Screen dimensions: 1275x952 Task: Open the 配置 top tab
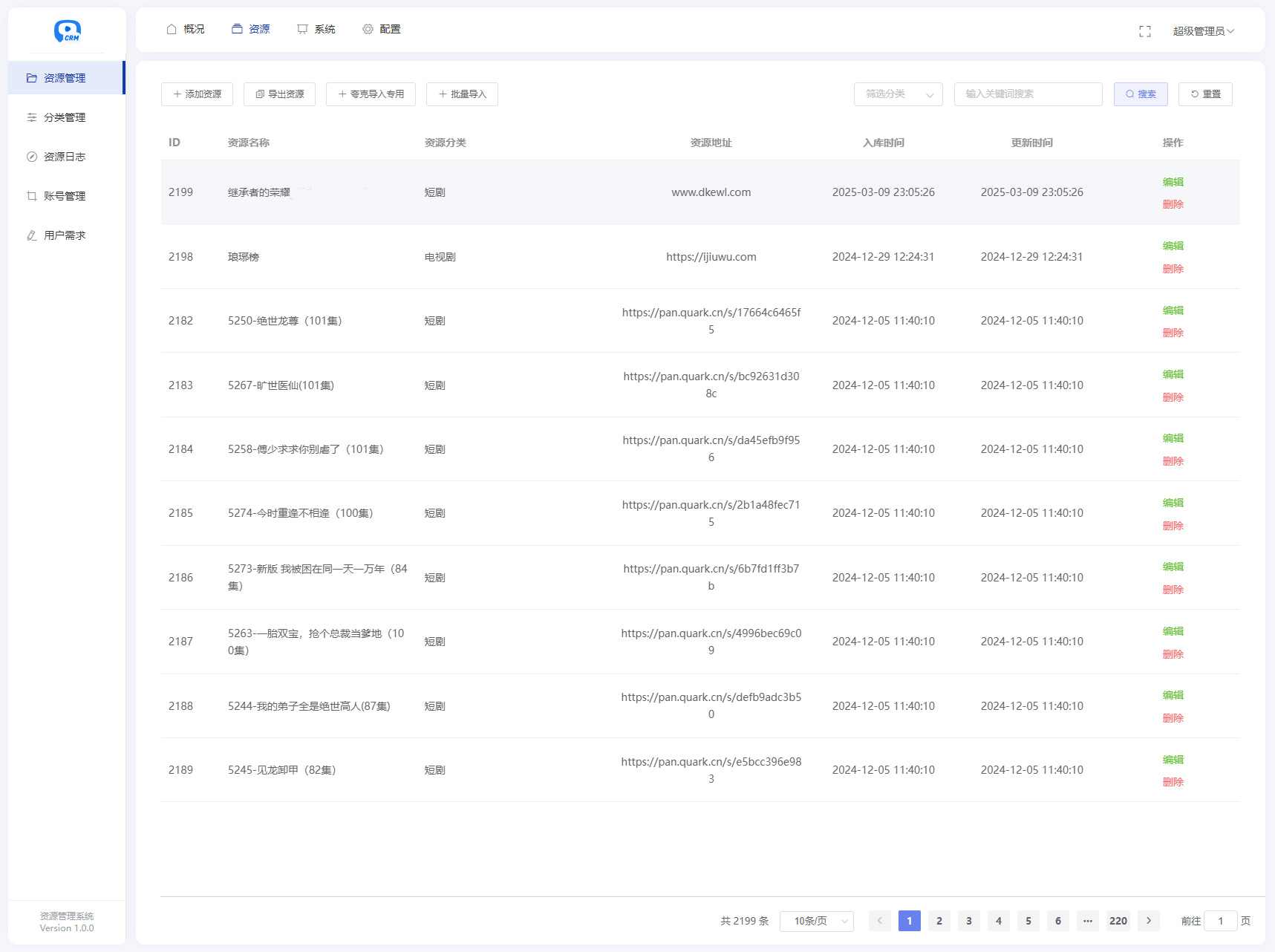(382, 29)
